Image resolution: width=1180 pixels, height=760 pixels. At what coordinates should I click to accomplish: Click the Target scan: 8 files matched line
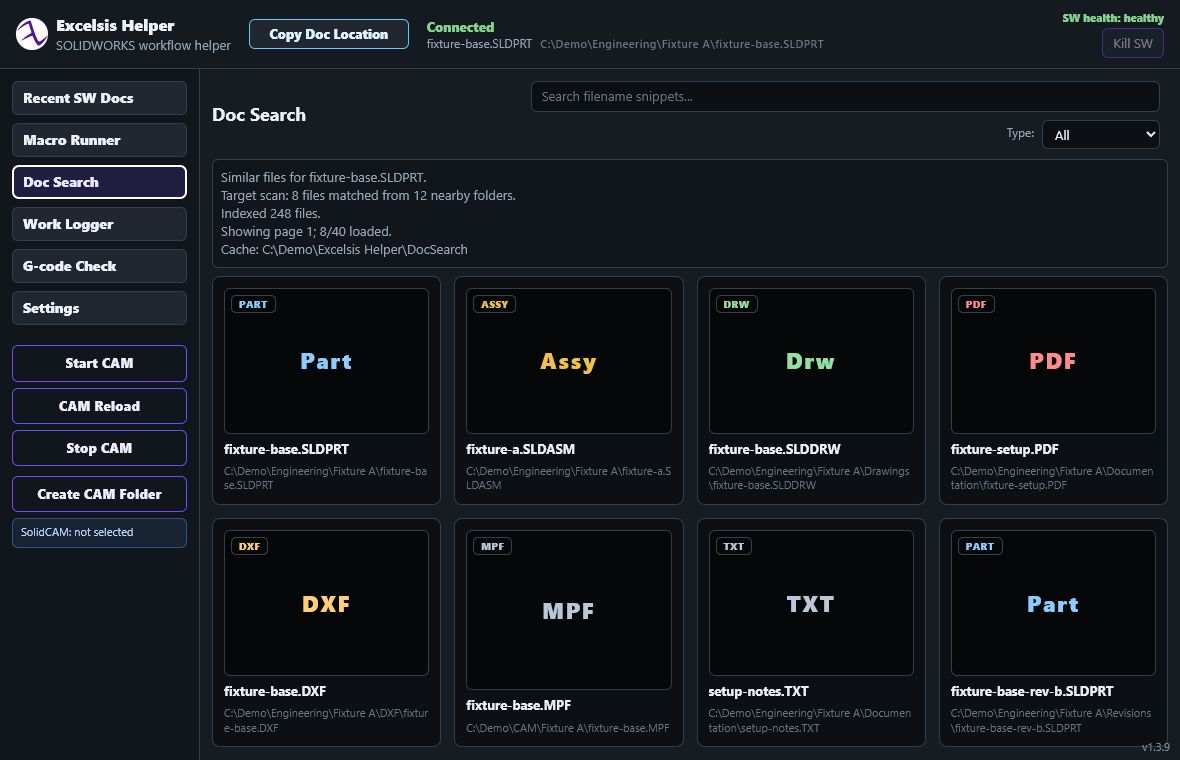368,195
